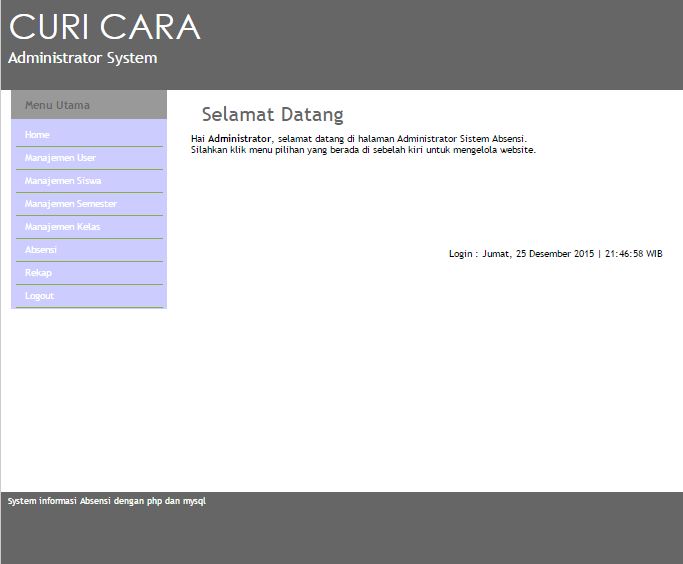Log out using the Logout link

[x=39, y=296]
